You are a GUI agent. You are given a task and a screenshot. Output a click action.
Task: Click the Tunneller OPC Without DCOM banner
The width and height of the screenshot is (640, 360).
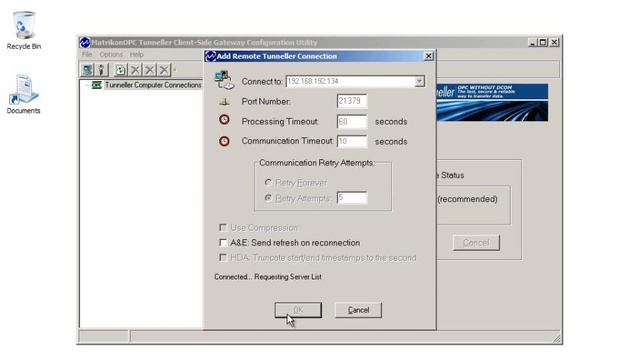[492, 102]
